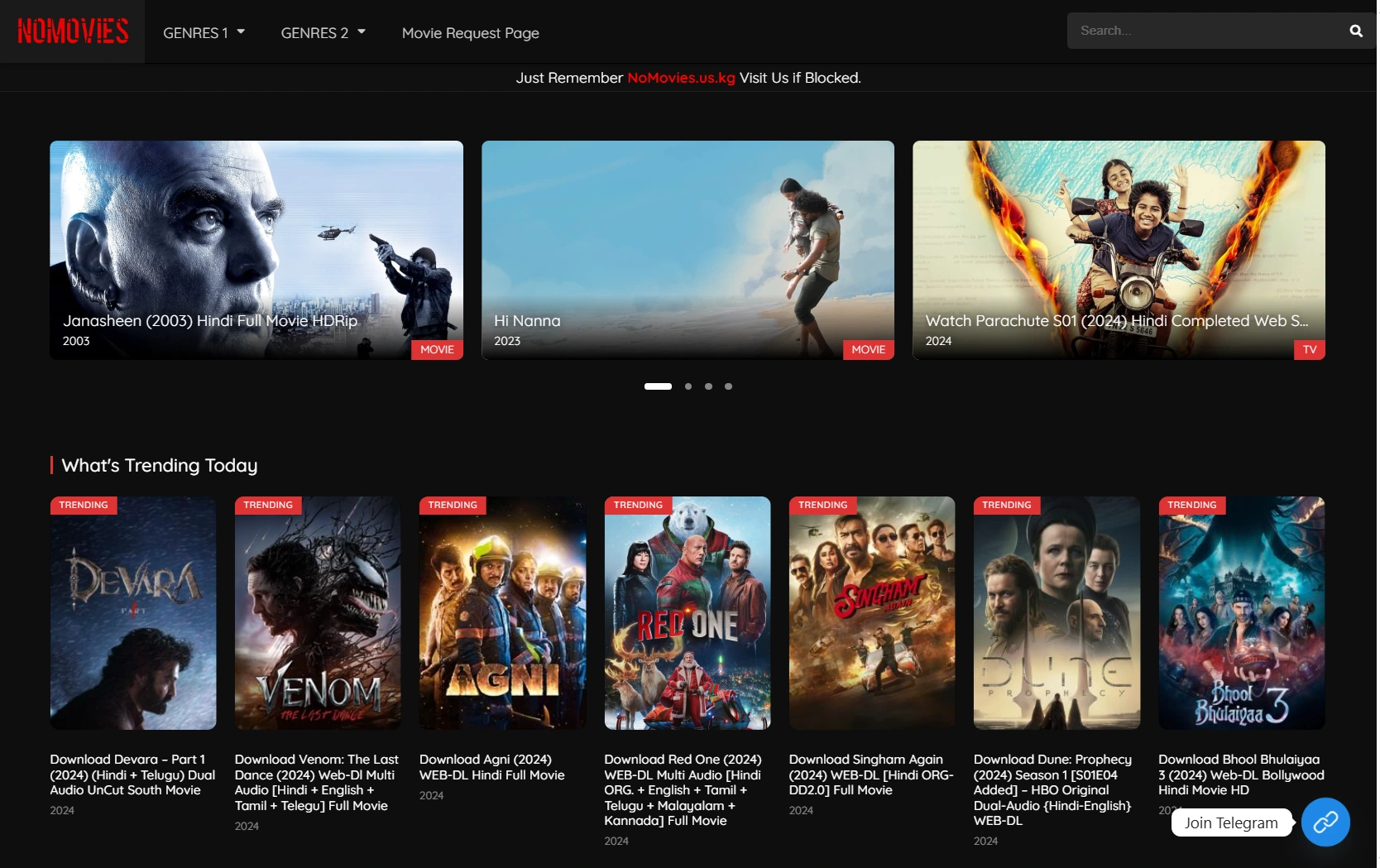This screenshot has height=868, width=1380.
Task: Open Bhool Bhulaiyaa 3 poster
Action: coord(1242,613)
